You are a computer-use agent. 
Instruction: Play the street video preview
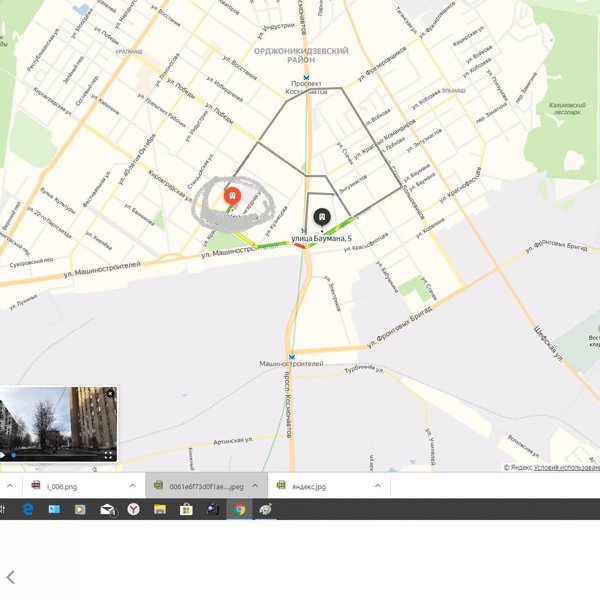point(4,455)
